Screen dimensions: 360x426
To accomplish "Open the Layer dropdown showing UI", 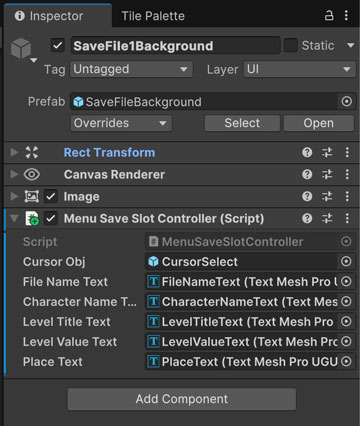I will 300,69.
